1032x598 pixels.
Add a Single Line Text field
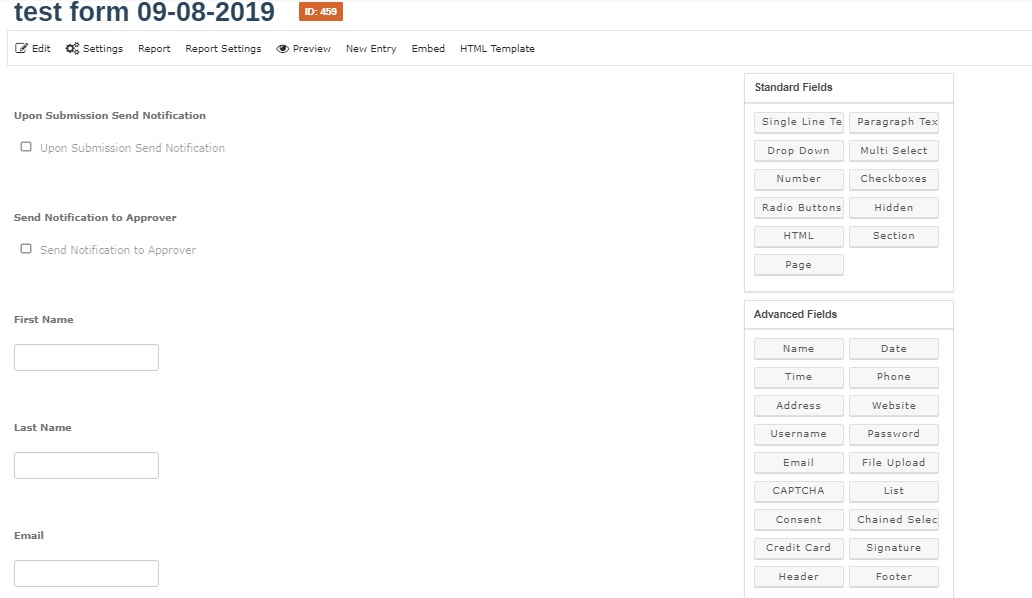(798, 122)
